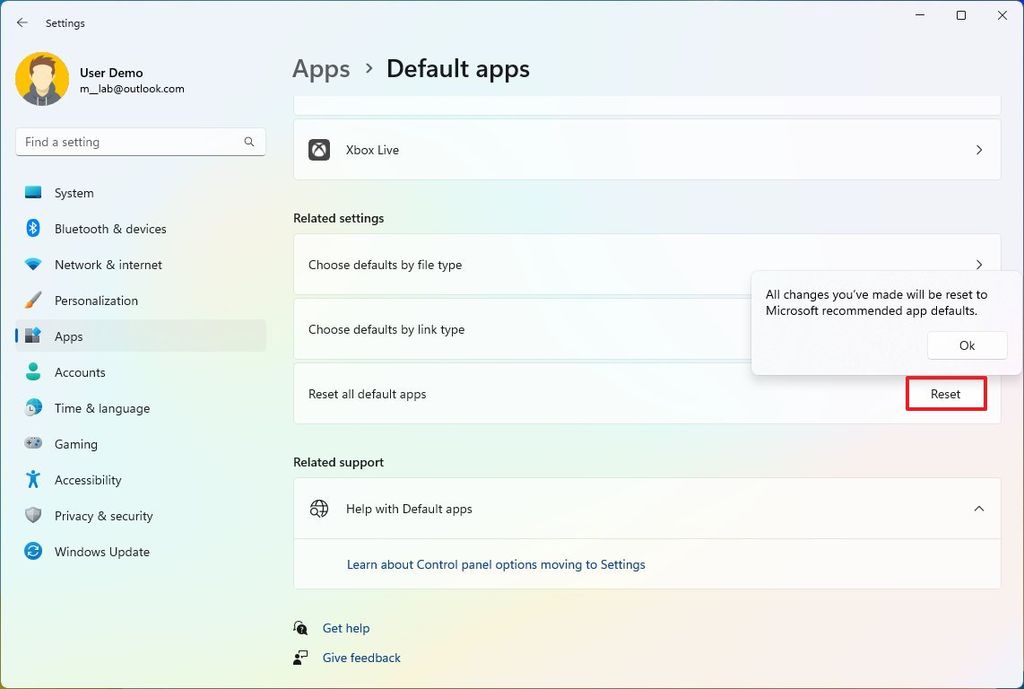The height and width of the screenshot is (689, 1024).
Task: Click the globe icon next to Help with Default apps
Action: point(319,508)
